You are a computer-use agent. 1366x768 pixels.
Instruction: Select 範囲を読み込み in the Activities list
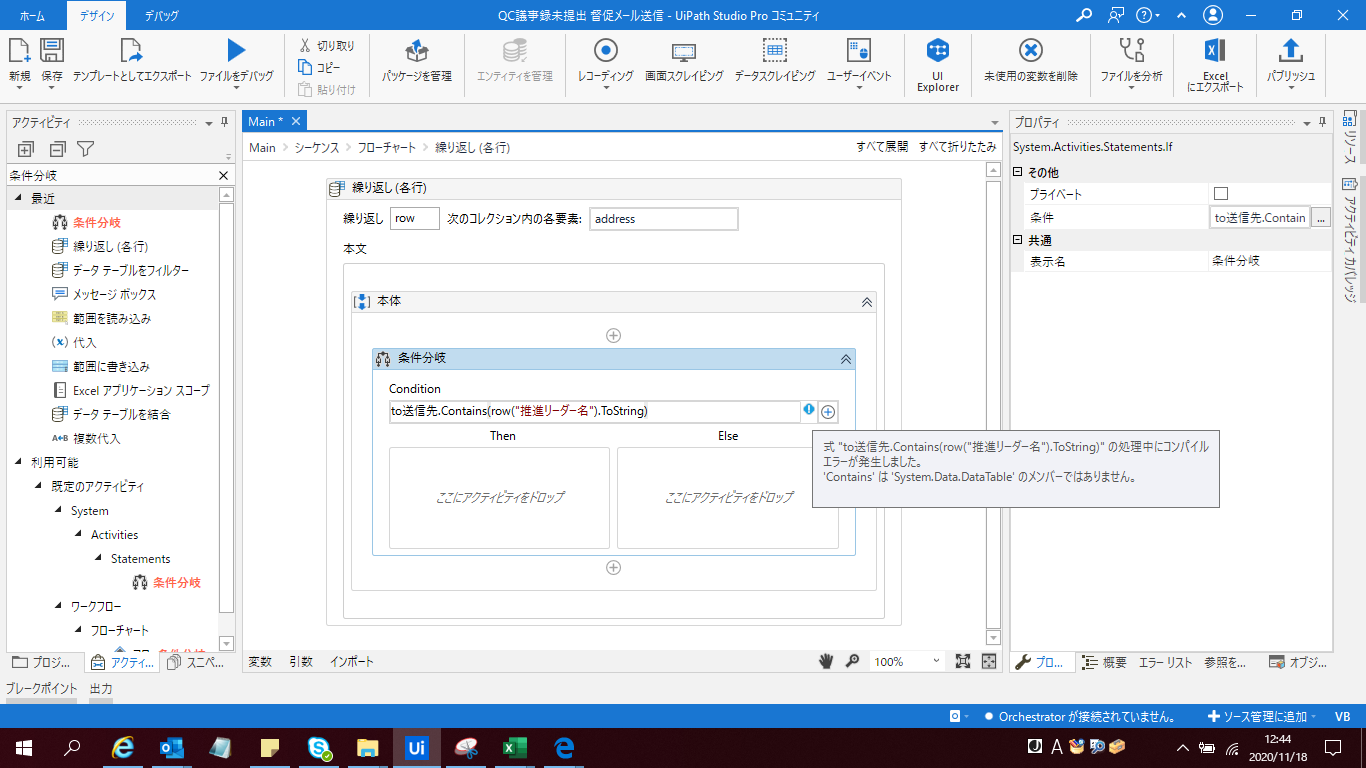pyautogui.click(x=111, y=319)
